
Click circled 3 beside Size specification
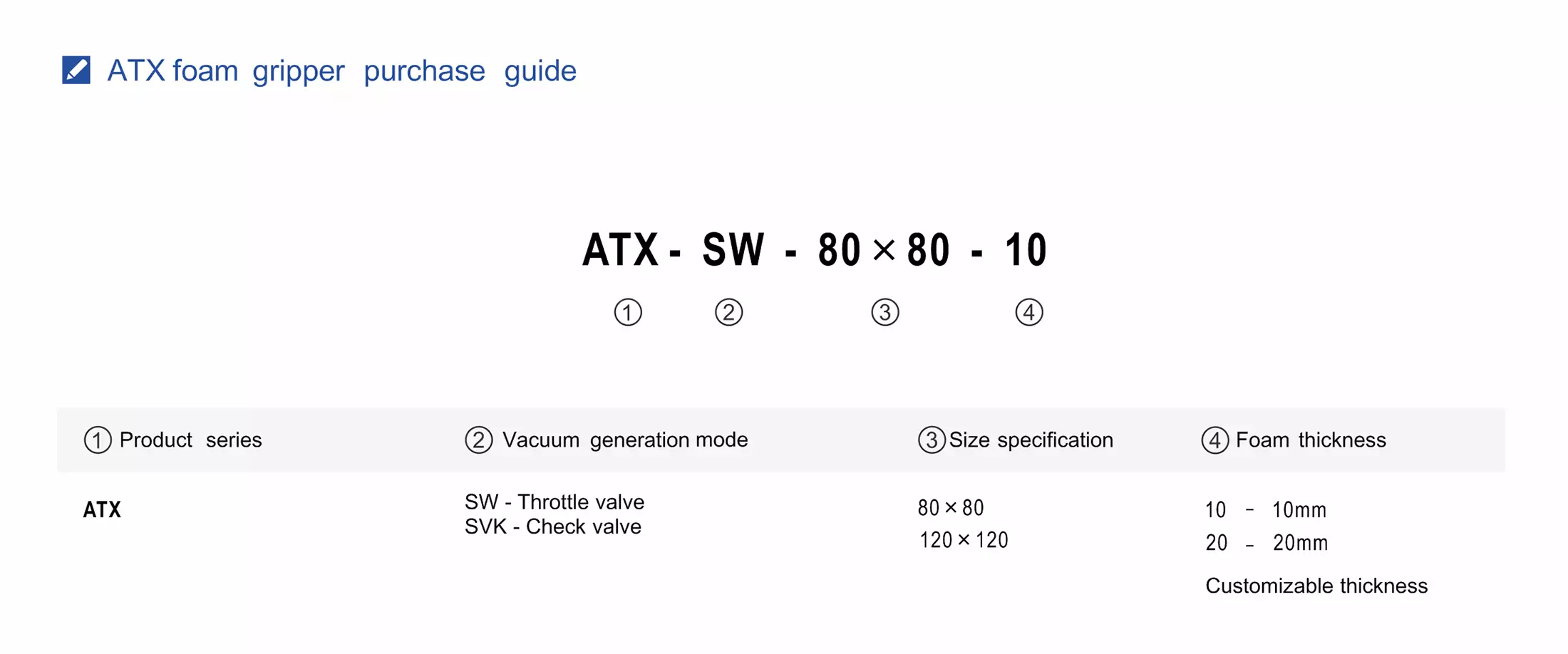932,440
